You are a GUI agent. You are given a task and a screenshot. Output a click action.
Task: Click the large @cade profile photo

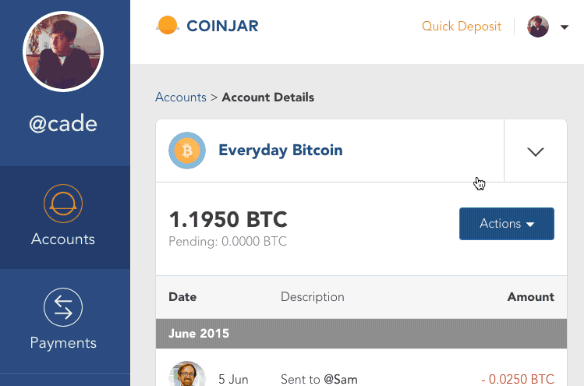(x=63, y=51)
